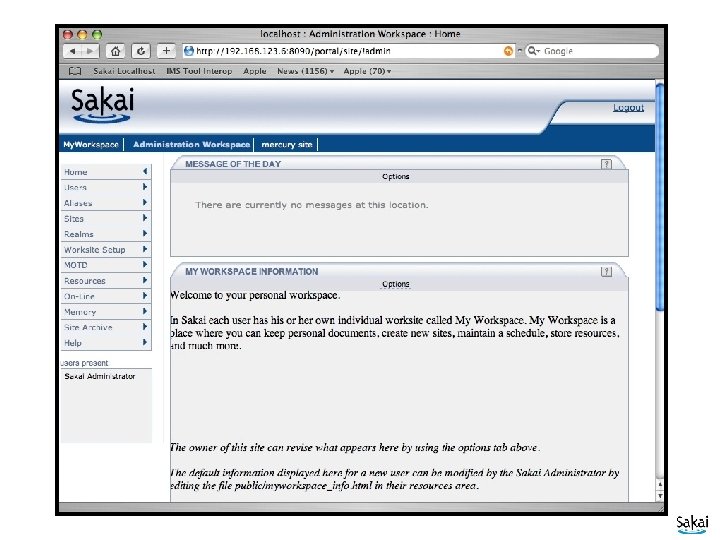Click Options under Message of the Day
This screenshot has width=720, height=540.
pos(395,176)
